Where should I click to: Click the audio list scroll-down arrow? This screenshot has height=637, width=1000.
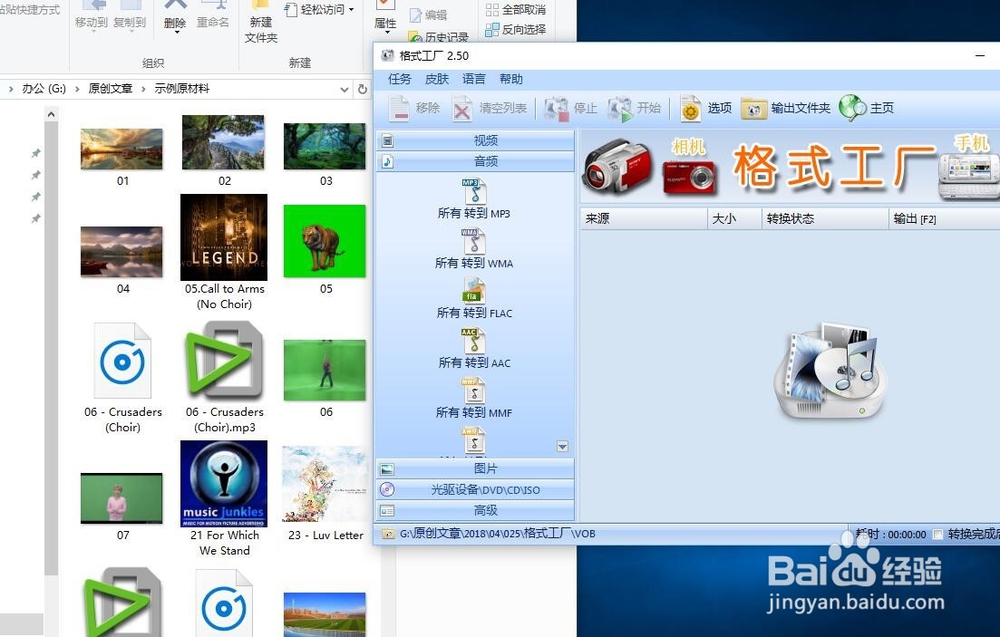pyautogui.click(x=562, y=446)
